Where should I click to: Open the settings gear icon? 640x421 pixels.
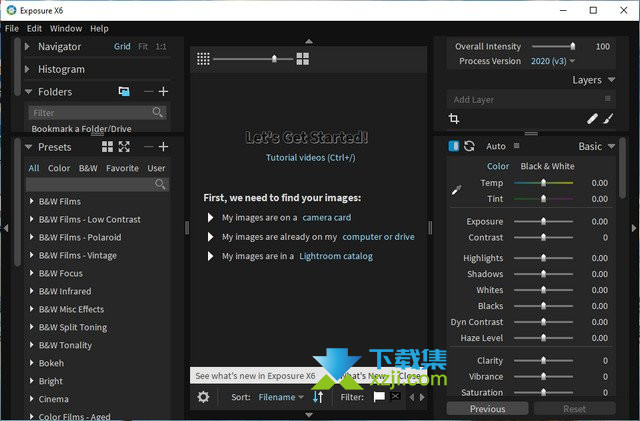coord(203,397)
